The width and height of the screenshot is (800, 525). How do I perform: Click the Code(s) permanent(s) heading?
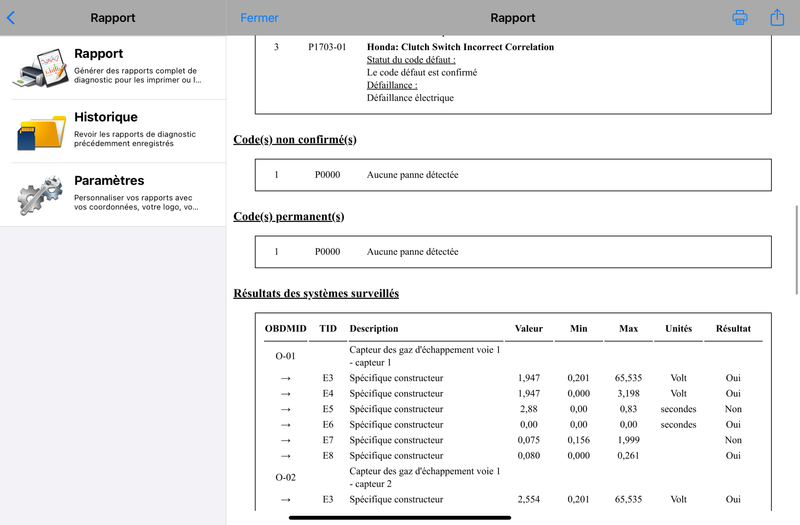[x=289, y=216]
